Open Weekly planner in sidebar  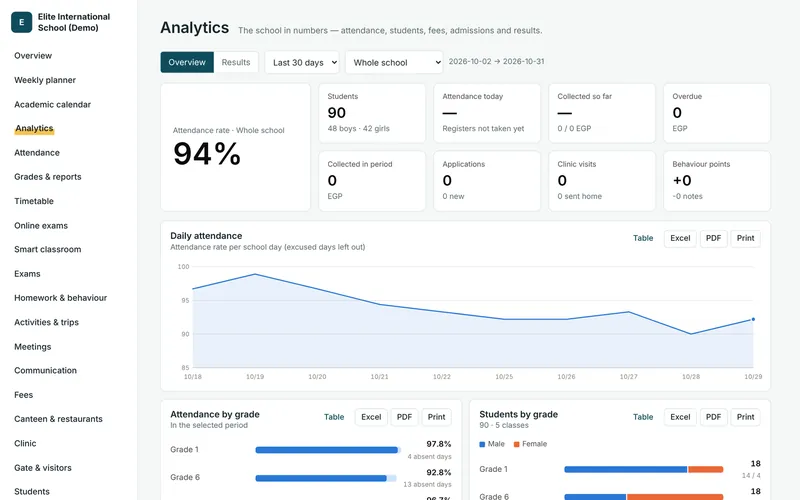(x=45, y=80)
